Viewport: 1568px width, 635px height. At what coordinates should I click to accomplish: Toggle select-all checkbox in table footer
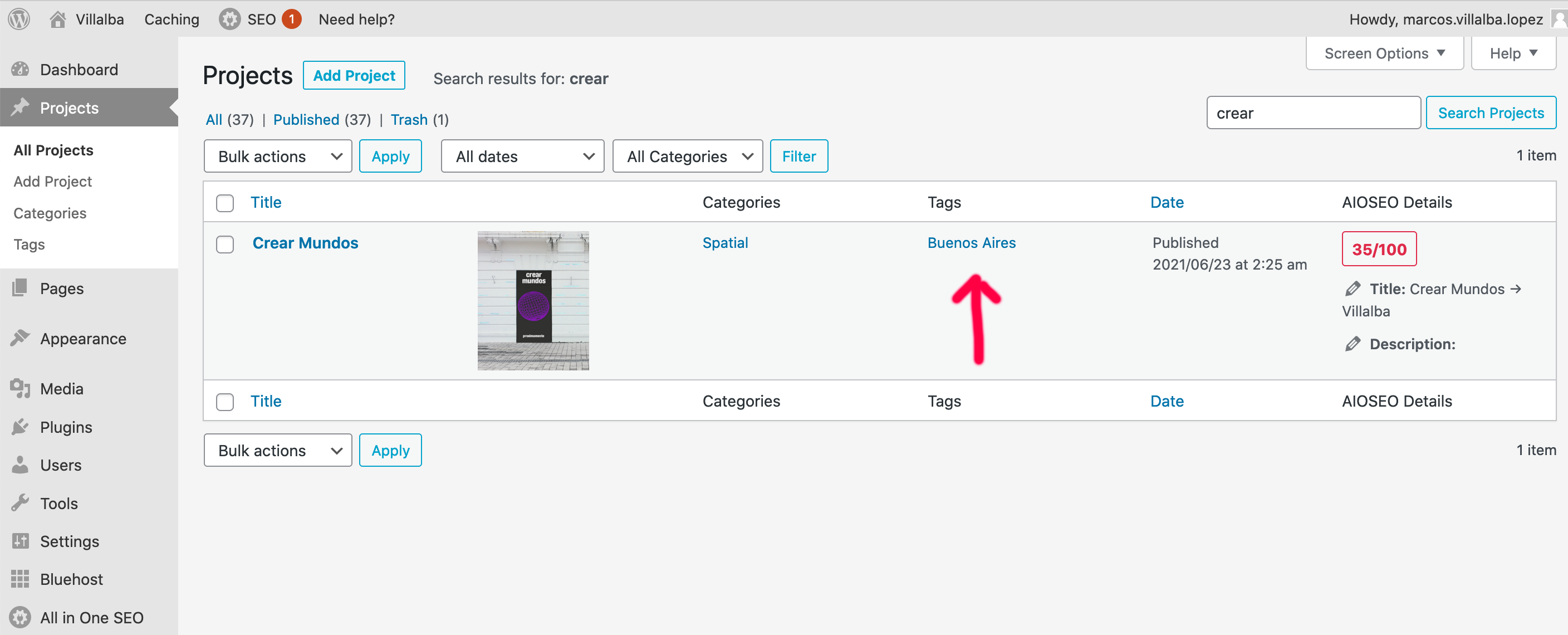[x=225, y=402]
